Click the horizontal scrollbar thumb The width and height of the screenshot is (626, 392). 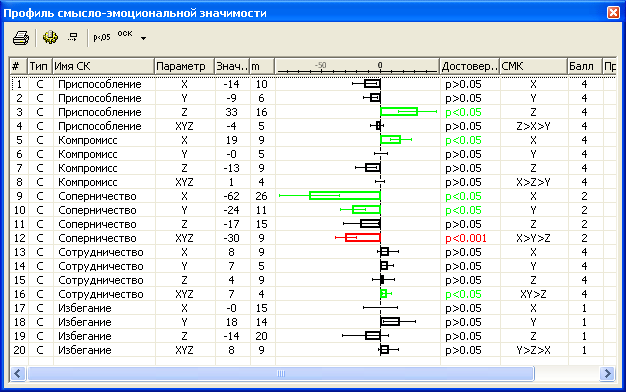pos(281,374)
